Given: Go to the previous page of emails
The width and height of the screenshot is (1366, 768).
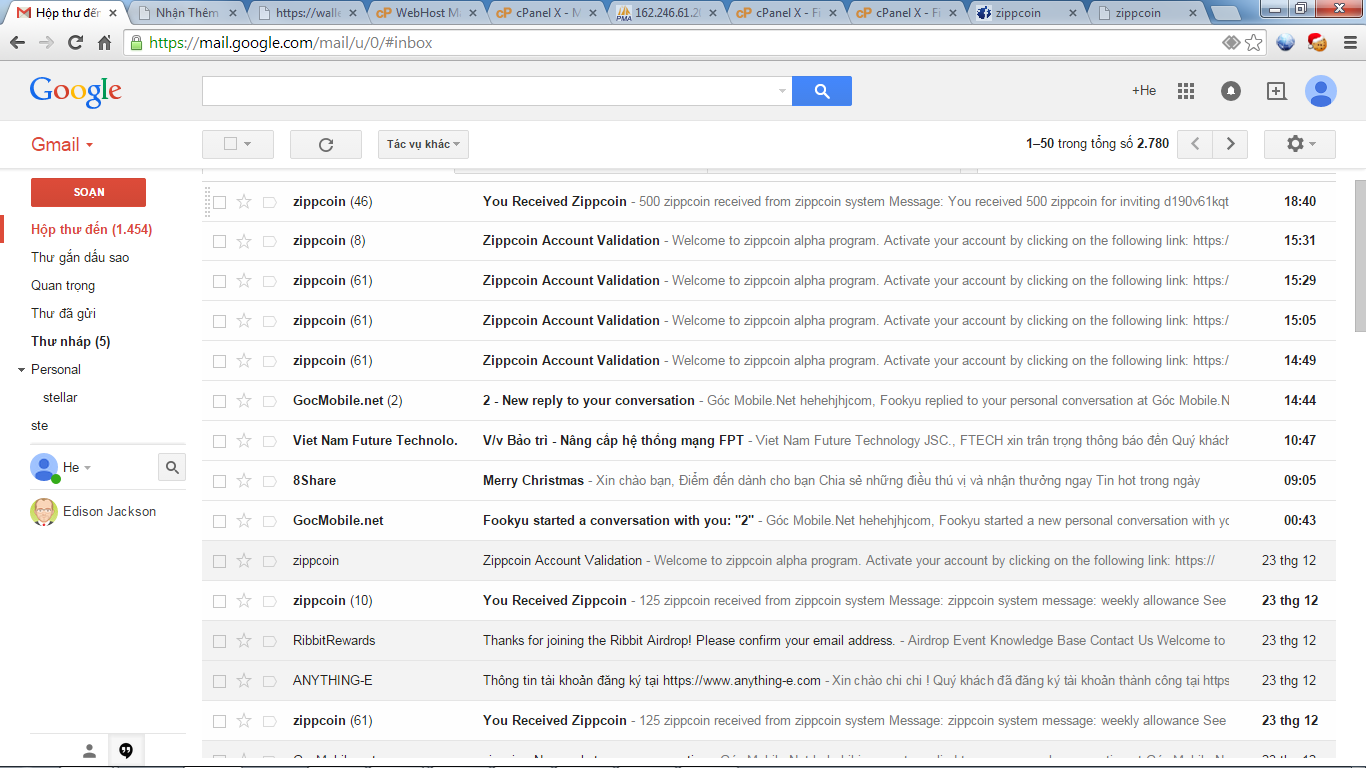Looking at the screenshot, I should (1195, 144).
